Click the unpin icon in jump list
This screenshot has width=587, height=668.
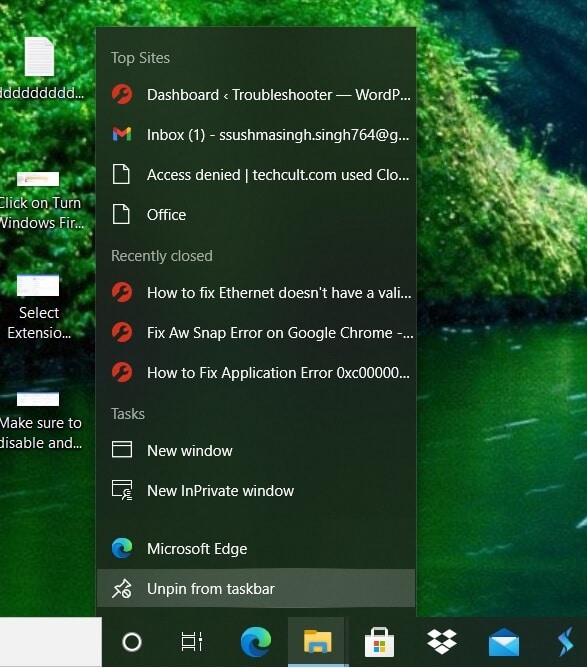[122, 589]
